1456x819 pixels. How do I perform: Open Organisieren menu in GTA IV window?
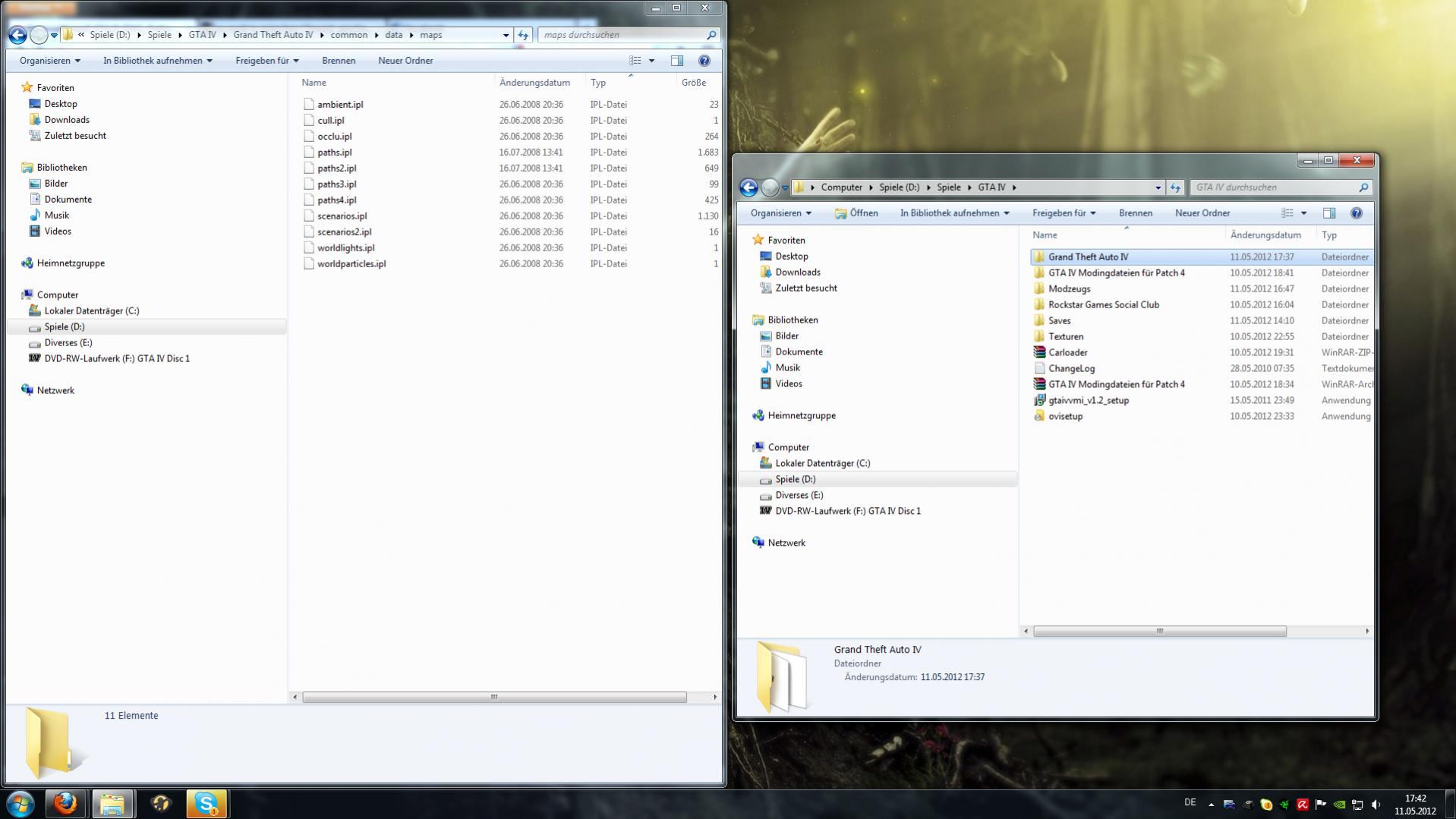coord(781,213)
